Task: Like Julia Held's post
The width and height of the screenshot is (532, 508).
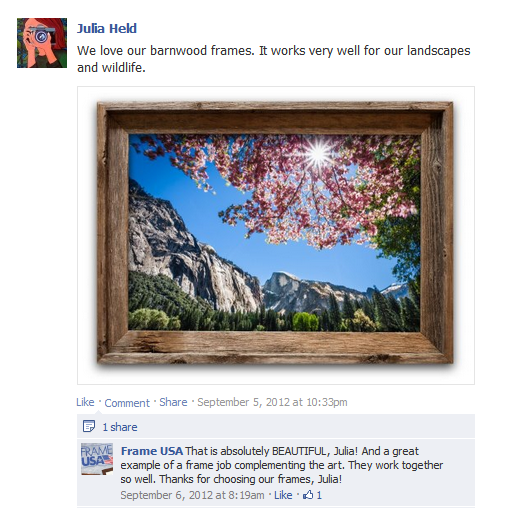Action: tap(85, 402)
